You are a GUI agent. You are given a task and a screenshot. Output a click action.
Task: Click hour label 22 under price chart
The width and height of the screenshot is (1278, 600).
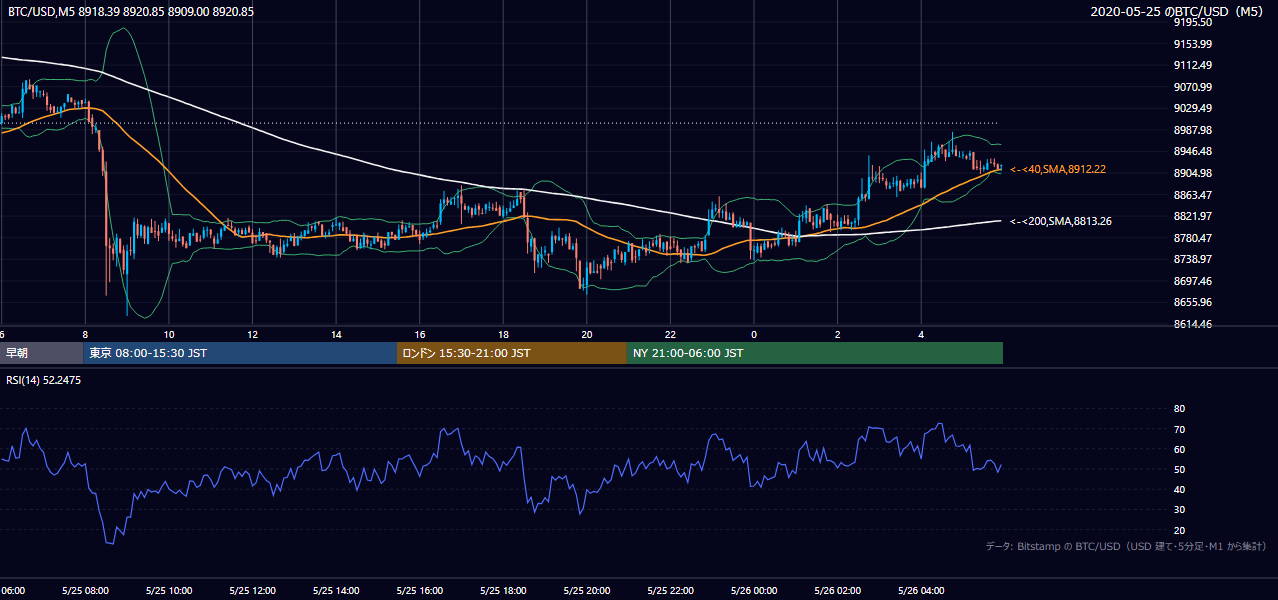pos(670,334)
